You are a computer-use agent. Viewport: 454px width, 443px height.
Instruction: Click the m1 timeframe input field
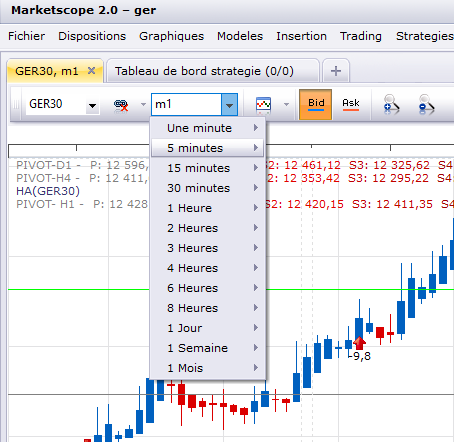pos(187,104)
